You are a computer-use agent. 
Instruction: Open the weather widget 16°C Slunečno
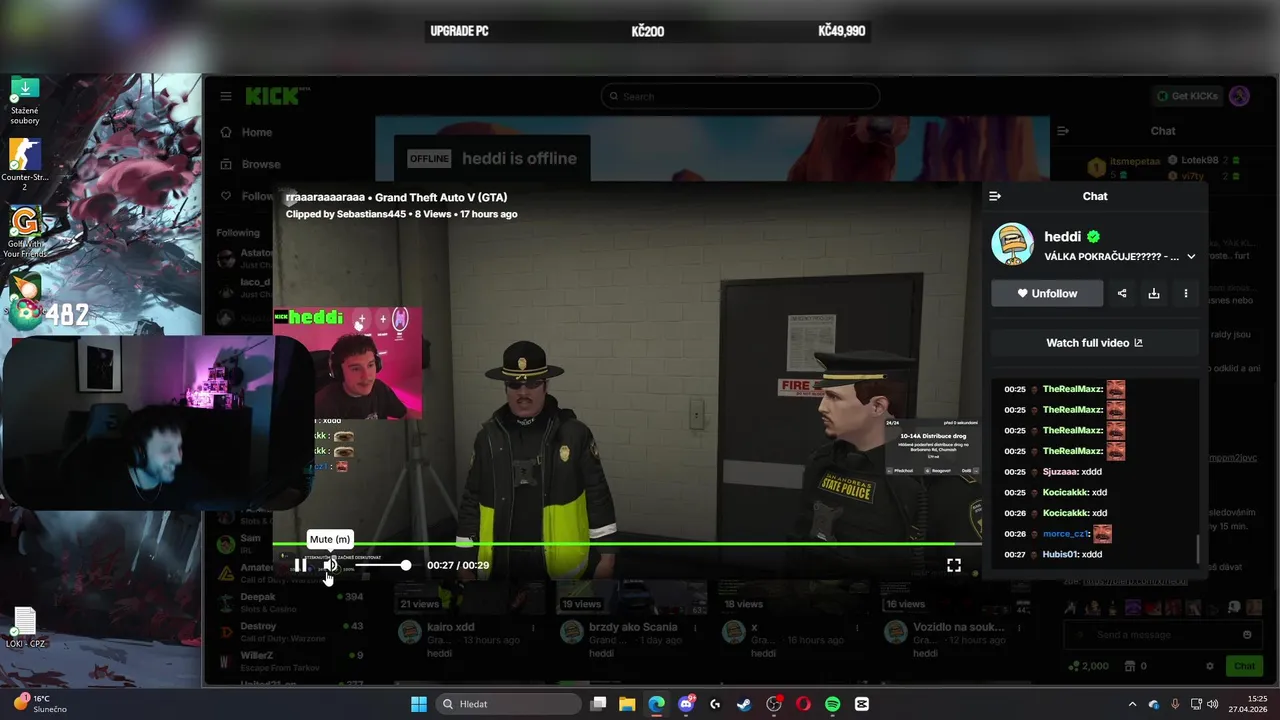(40, 703)
